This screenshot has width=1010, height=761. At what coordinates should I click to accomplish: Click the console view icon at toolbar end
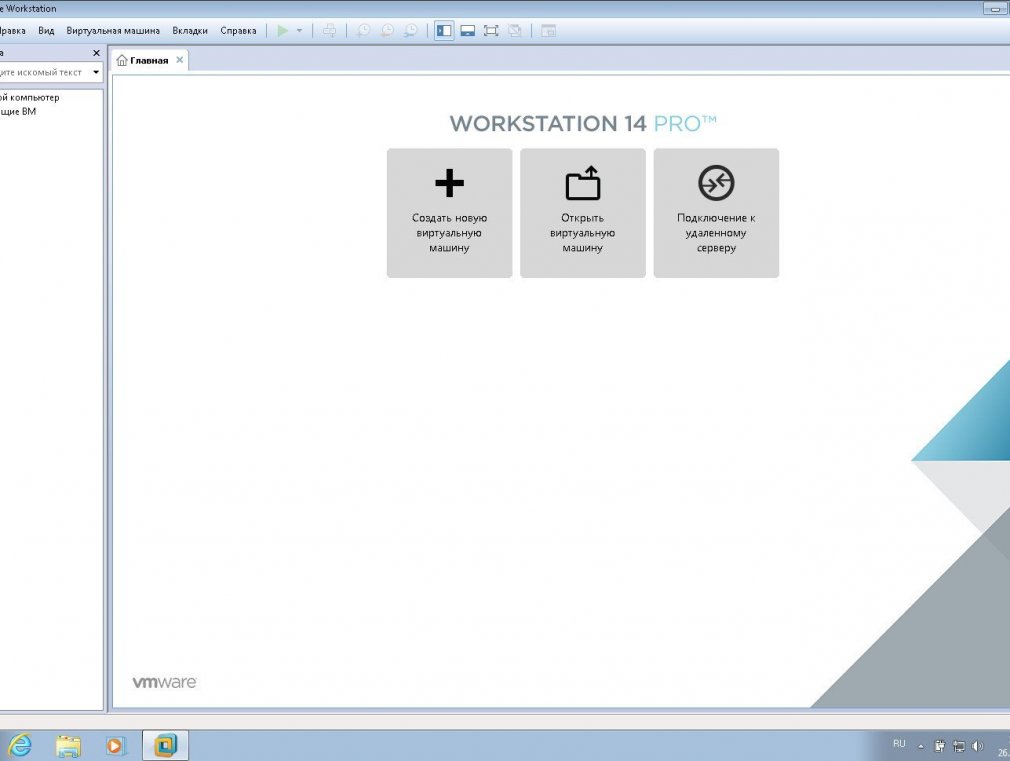coord(548,30)
